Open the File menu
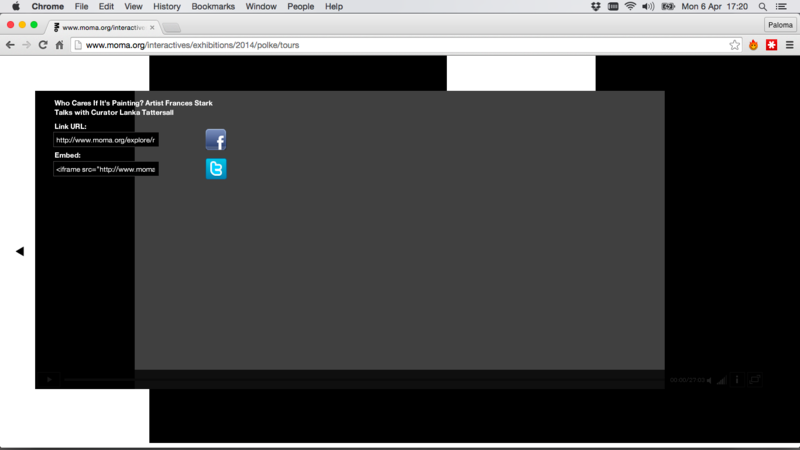This screenshot has height=450, width=800. pos(81,7)
